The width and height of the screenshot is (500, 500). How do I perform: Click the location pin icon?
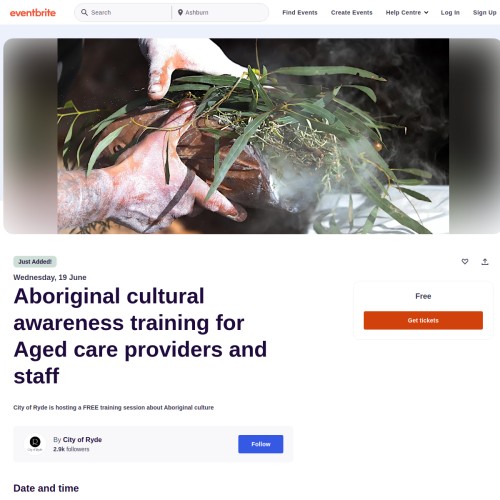180,13
